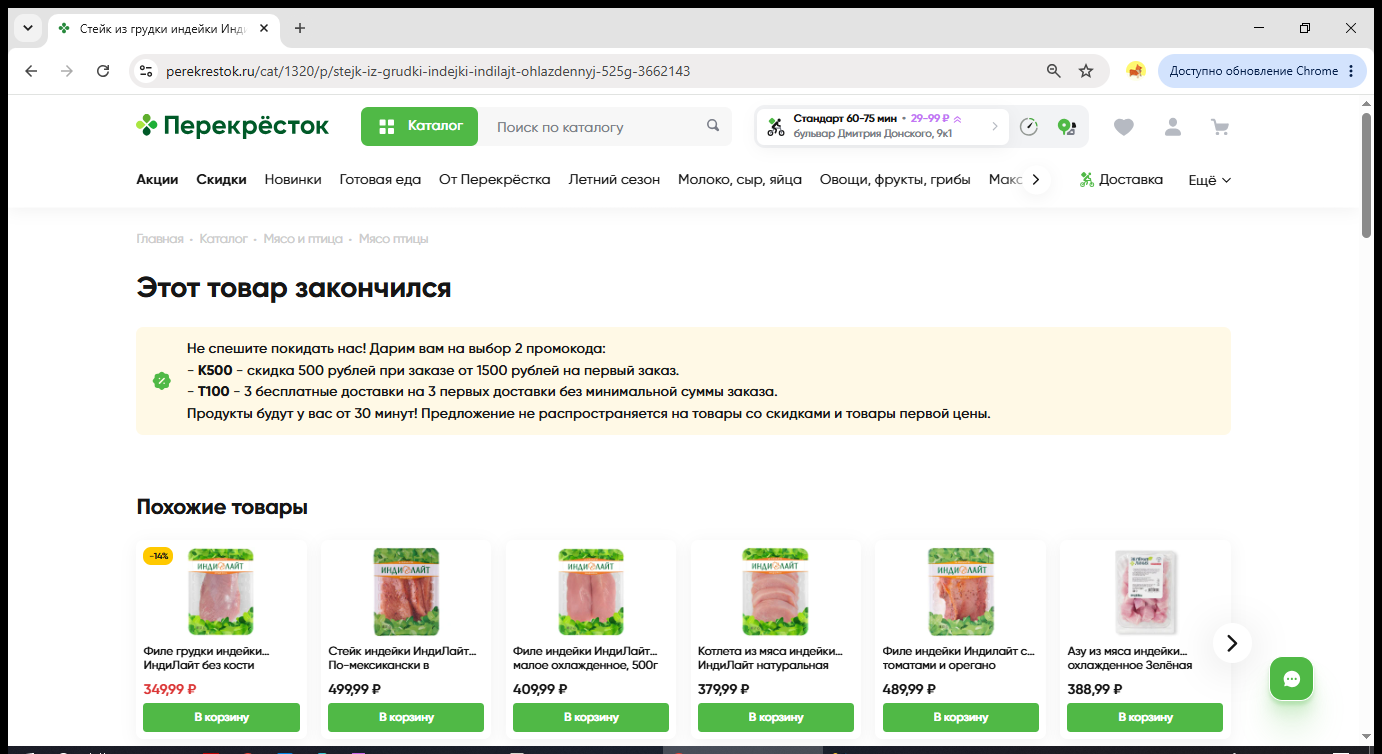Add the 409,99 ₽ fillet to cart

pyautogui.click(x=591, y=717)
